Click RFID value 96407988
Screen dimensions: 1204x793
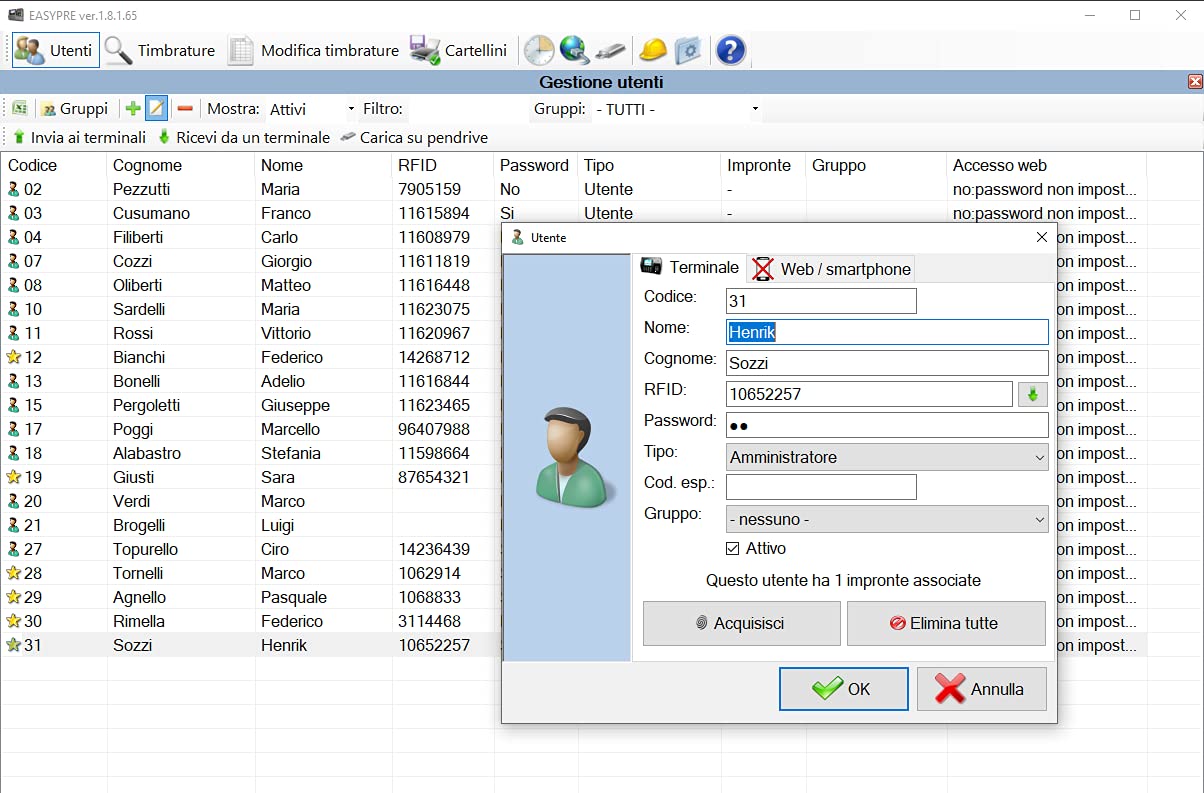pos(434,429)
